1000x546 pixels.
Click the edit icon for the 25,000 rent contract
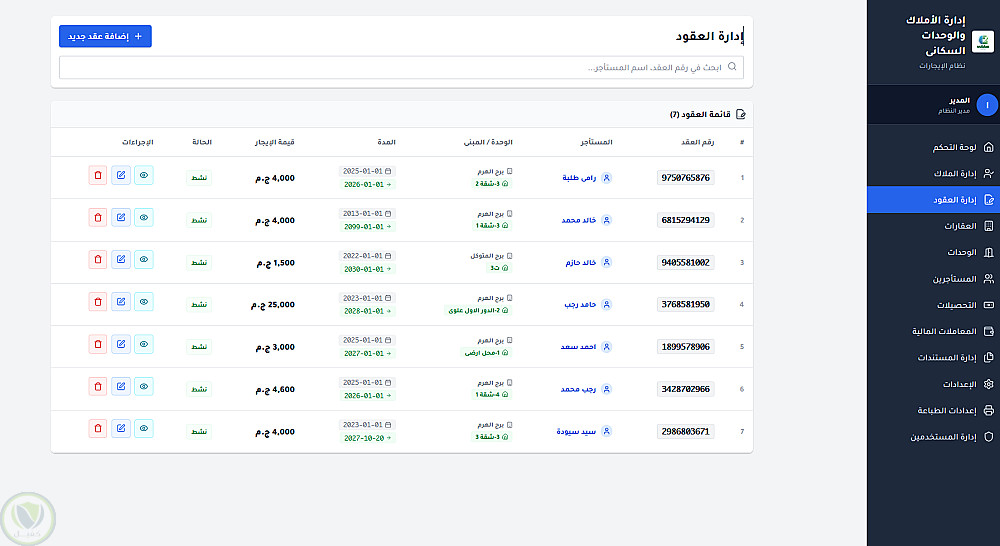point(121,302)
